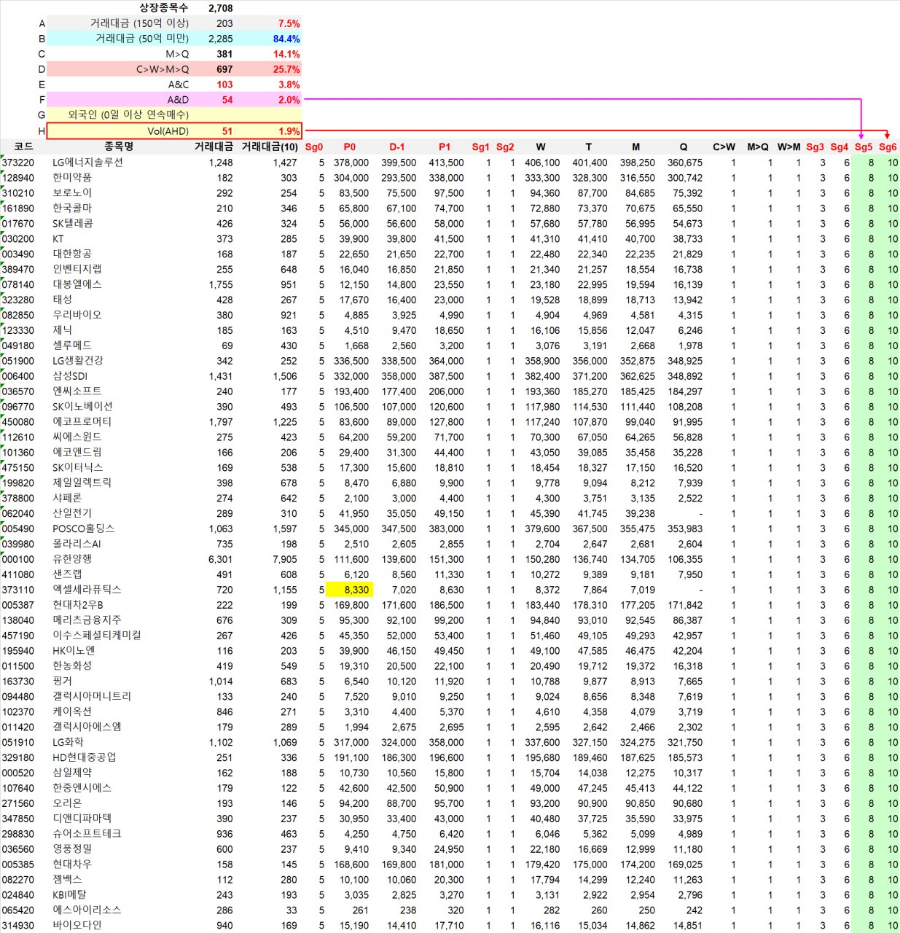Click the P1 column header

click(x=444, y=147)
